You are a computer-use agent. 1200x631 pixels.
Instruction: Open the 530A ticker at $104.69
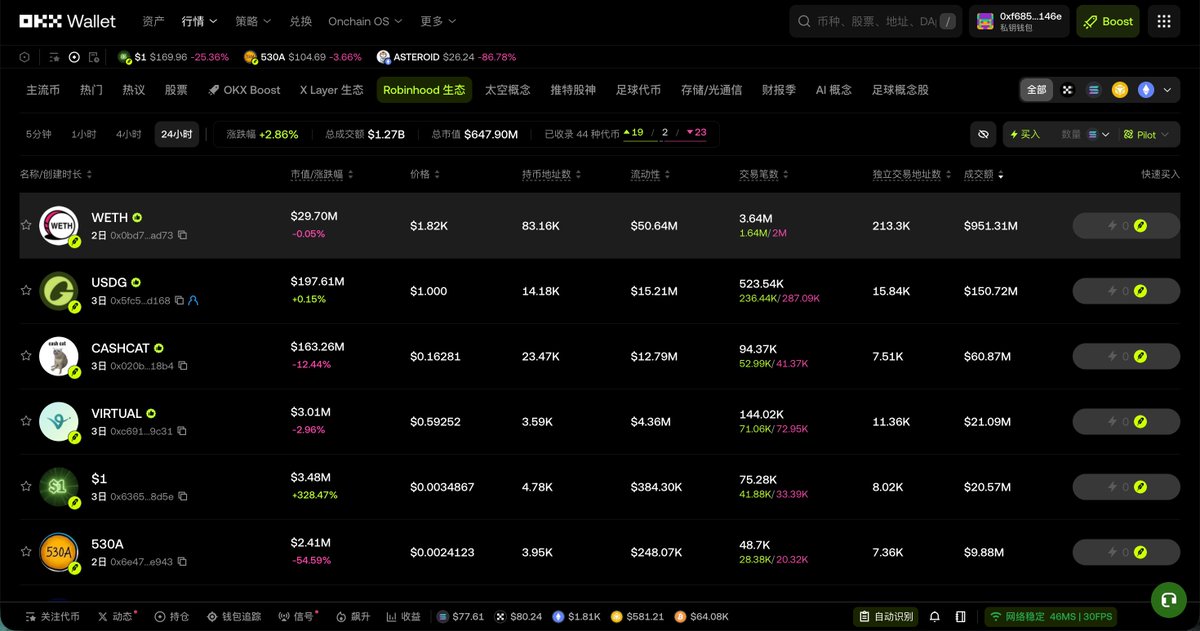point(303,57)
